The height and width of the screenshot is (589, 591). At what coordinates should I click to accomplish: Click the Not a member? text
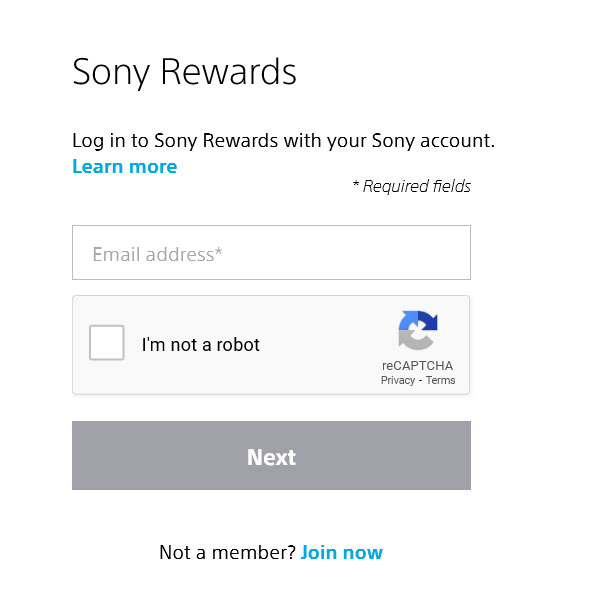pos(227,552)
